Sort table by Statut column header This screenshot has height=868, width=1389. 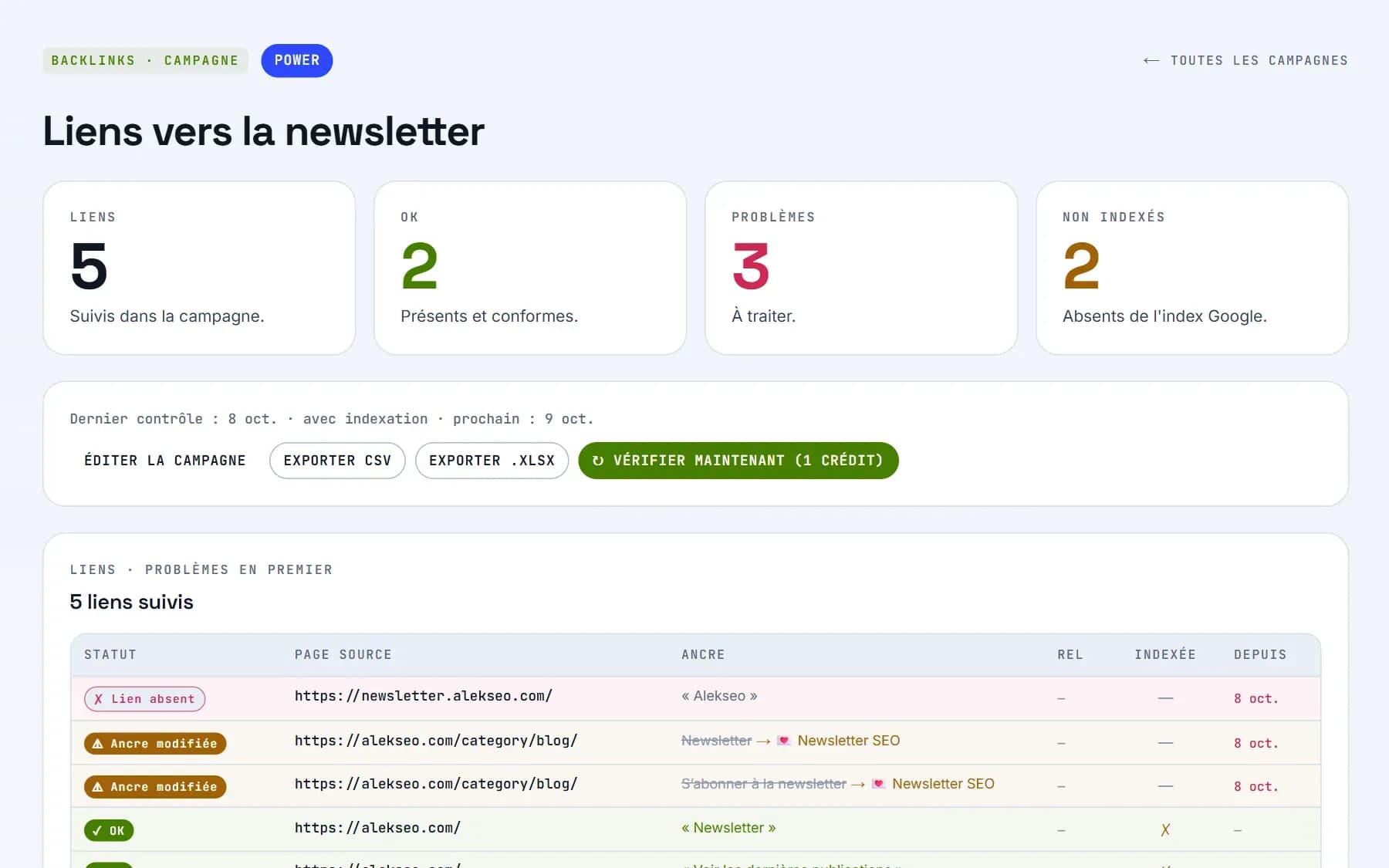(x=110, y=654)
